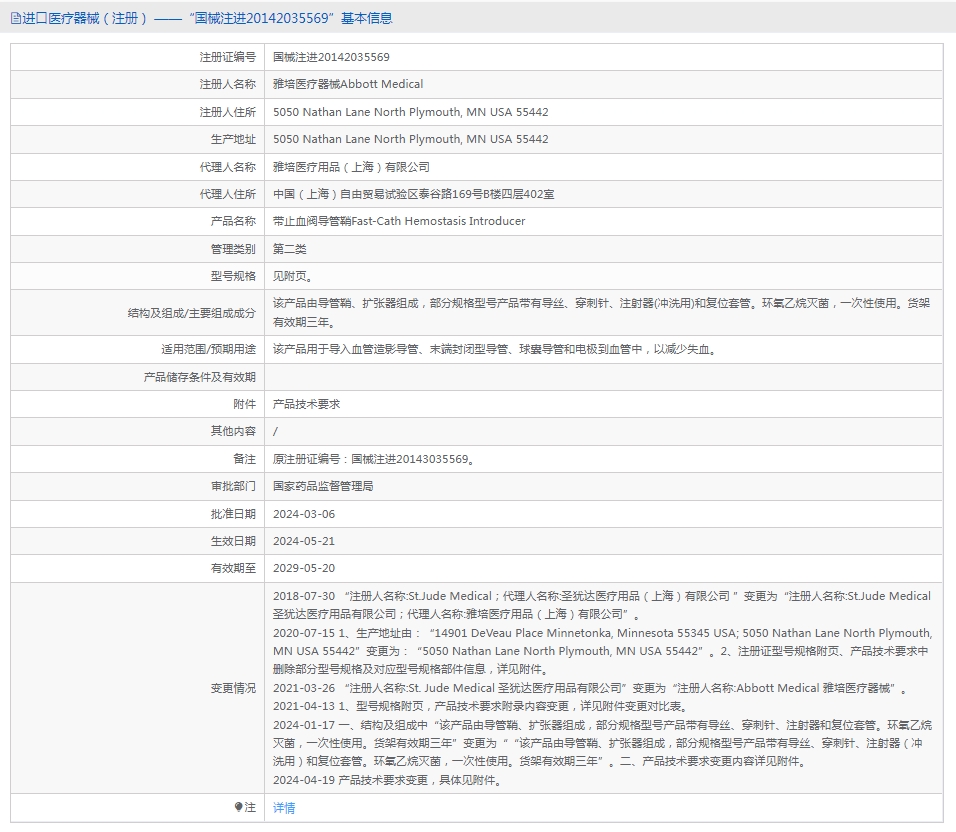Select the 2021-04-13 change record line

coord(481,706)
